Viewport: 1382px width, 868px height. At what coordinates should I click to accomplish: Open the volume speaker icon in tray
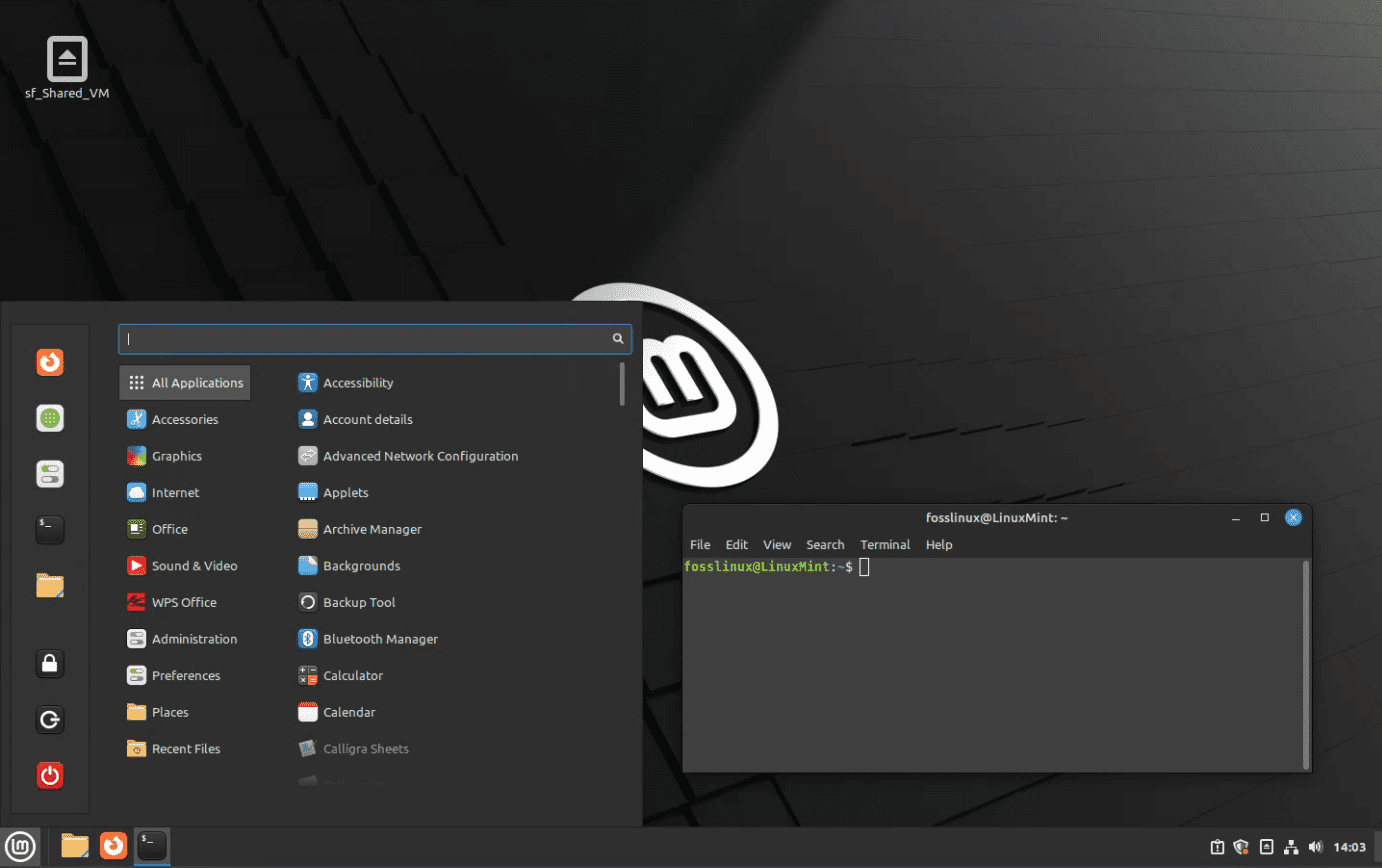tap(1315, 847)
